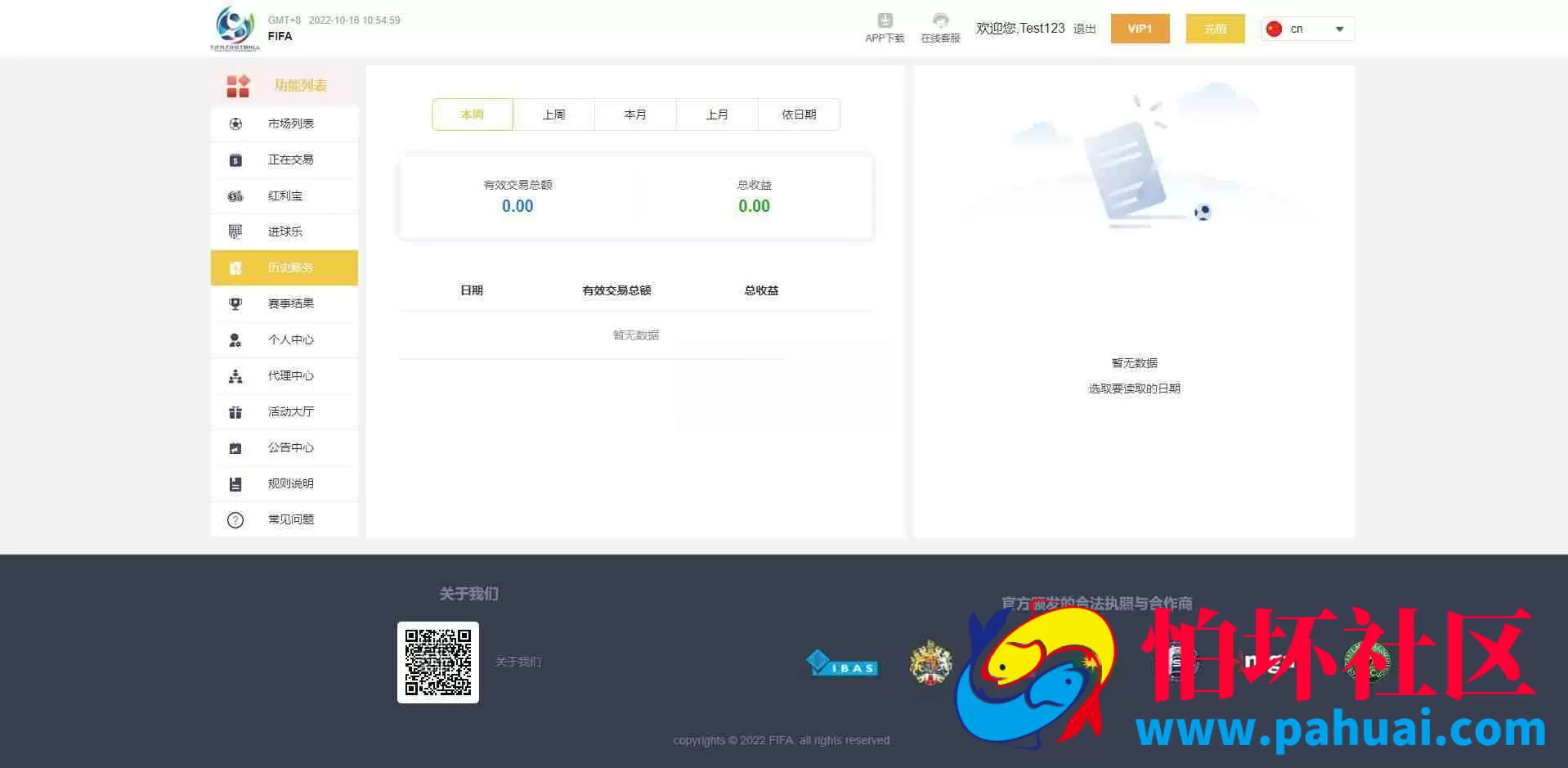The height and width of the screenshot is (768, 1568).
Task: Switch to the 上月 tab
Action: [x=718, y=115]
